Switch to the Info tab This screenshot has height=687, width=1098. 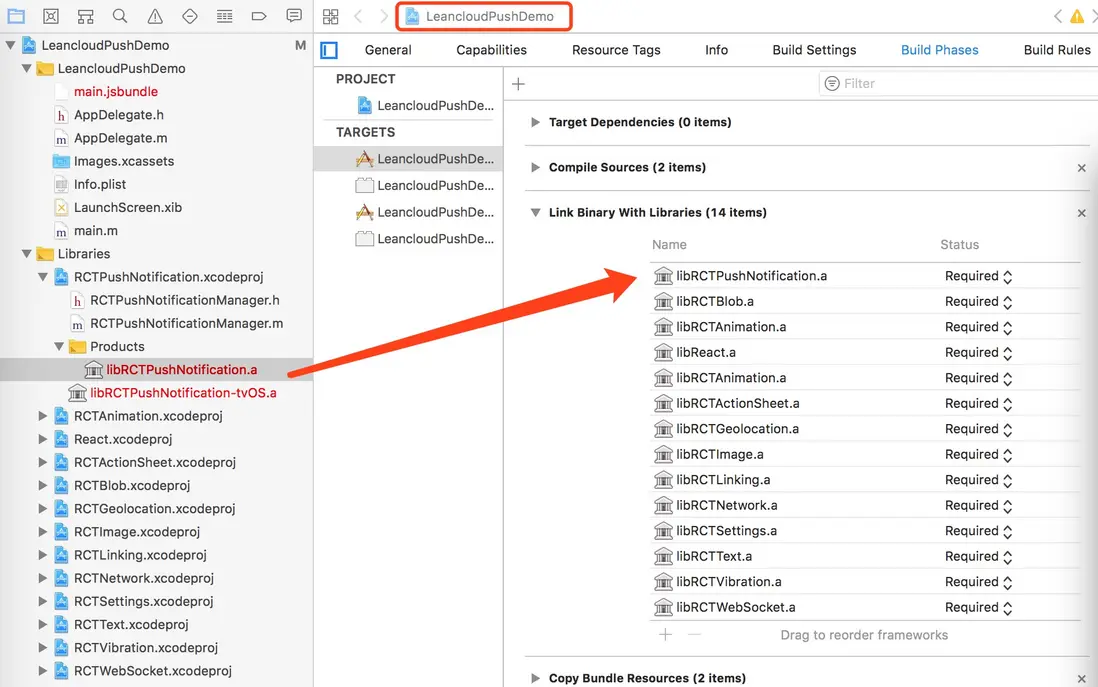pyautogui.click(x=716, y=50)
